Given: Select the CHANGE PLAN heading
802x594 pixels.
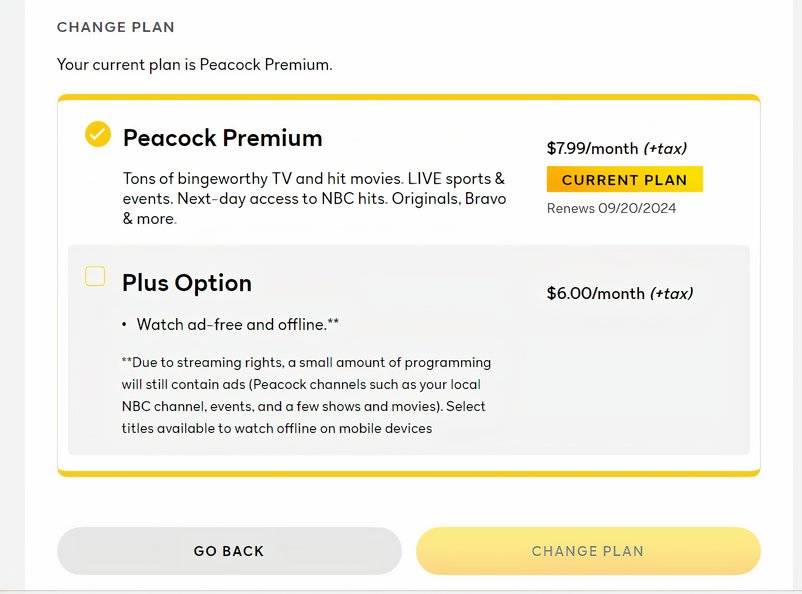Looking at the screenshot, I should [x=117, y=27].
